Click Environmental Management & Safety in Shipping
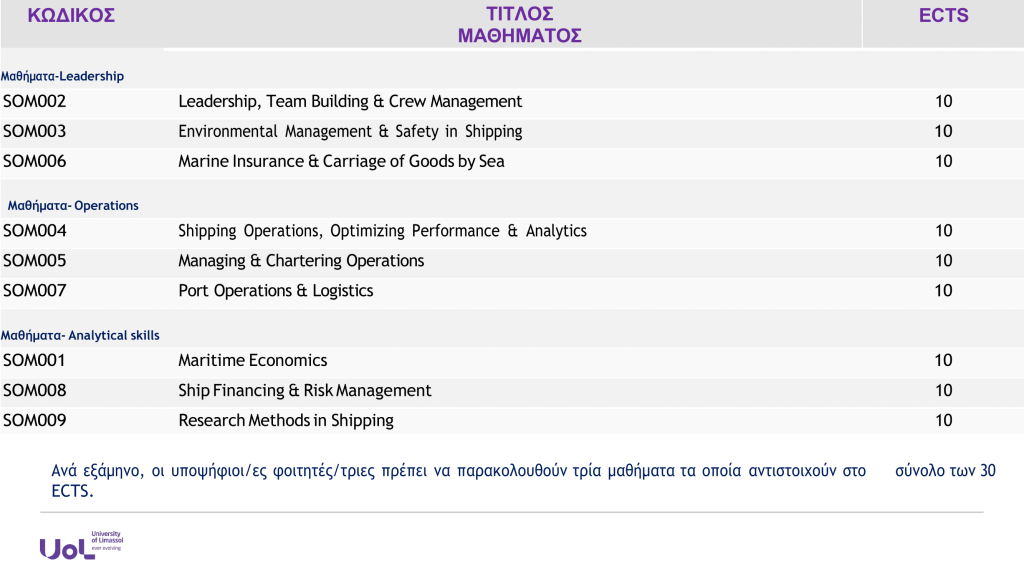 pos(350,131)
